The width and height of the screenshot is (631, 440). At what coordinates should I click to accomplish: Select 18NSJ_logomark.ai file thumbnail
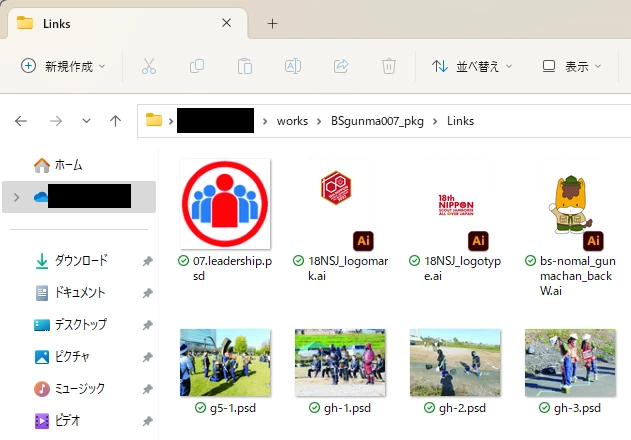pyautogui.click(x=340, y=204)
